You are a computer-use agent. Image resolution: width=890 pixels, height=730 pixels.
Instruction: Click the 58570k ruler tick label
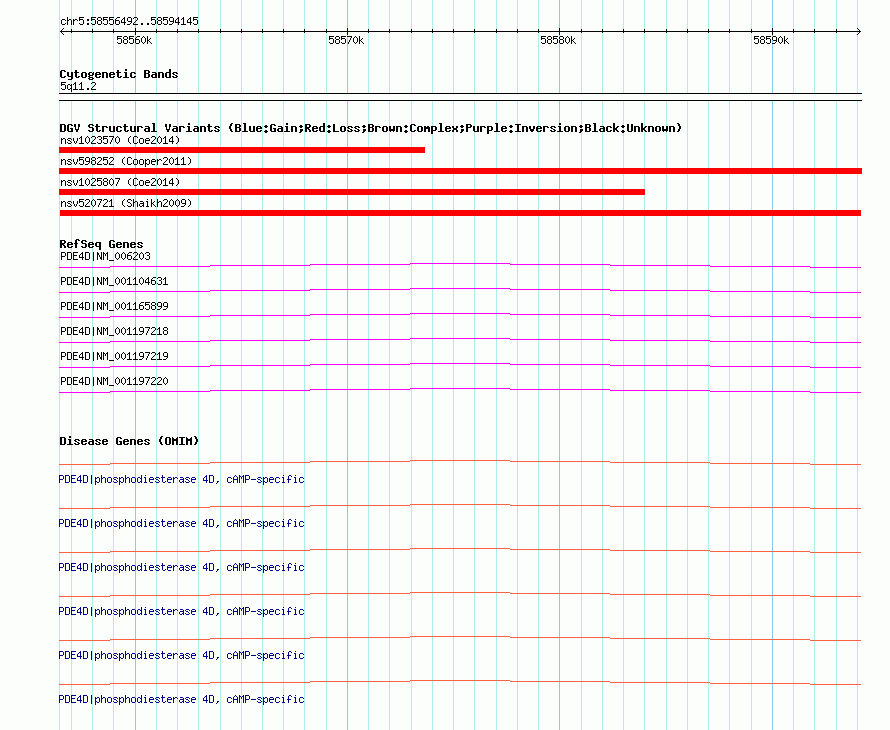point(346,40)
